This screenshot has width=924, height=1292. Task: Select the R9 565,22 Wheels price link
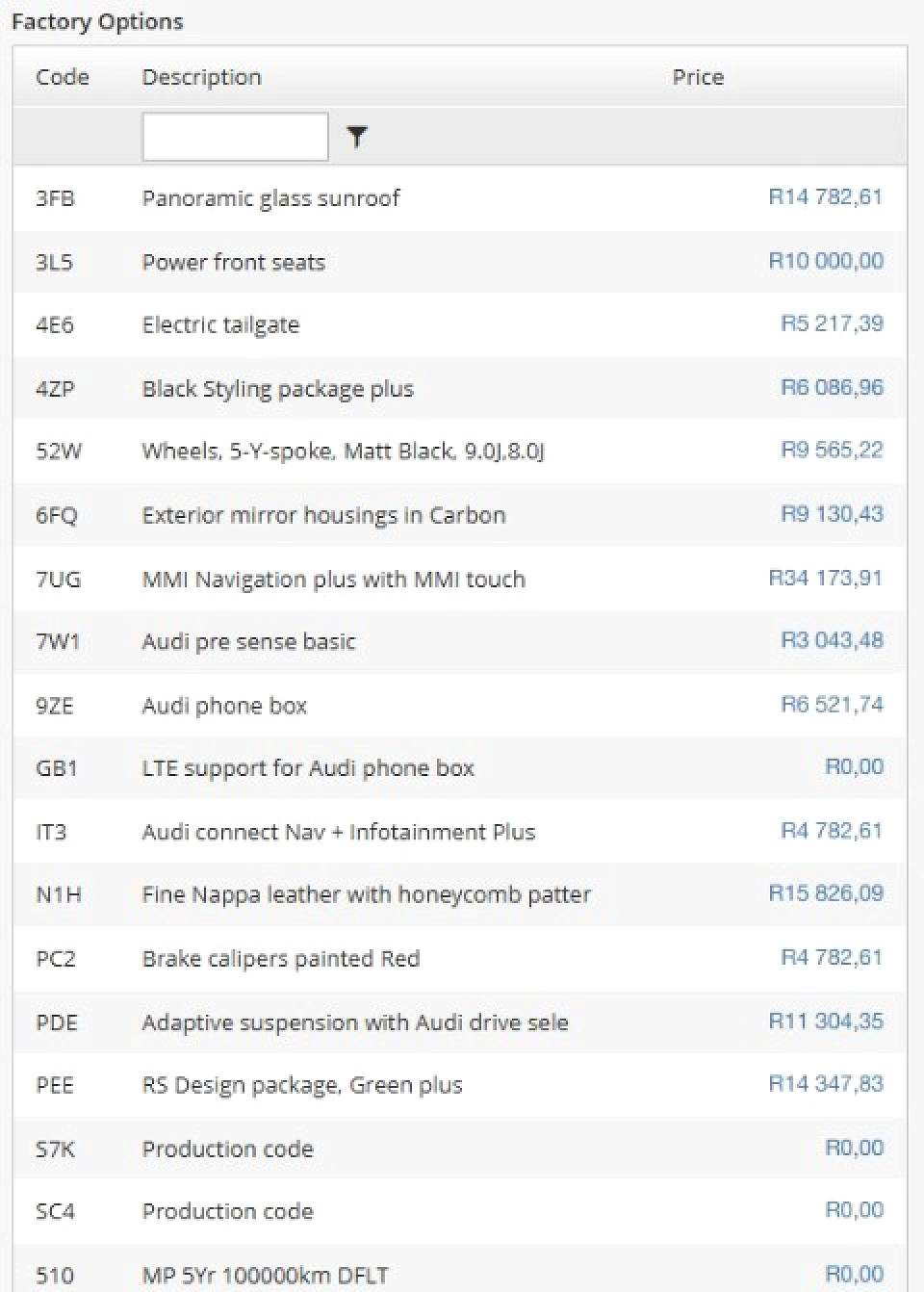(832, 450)
